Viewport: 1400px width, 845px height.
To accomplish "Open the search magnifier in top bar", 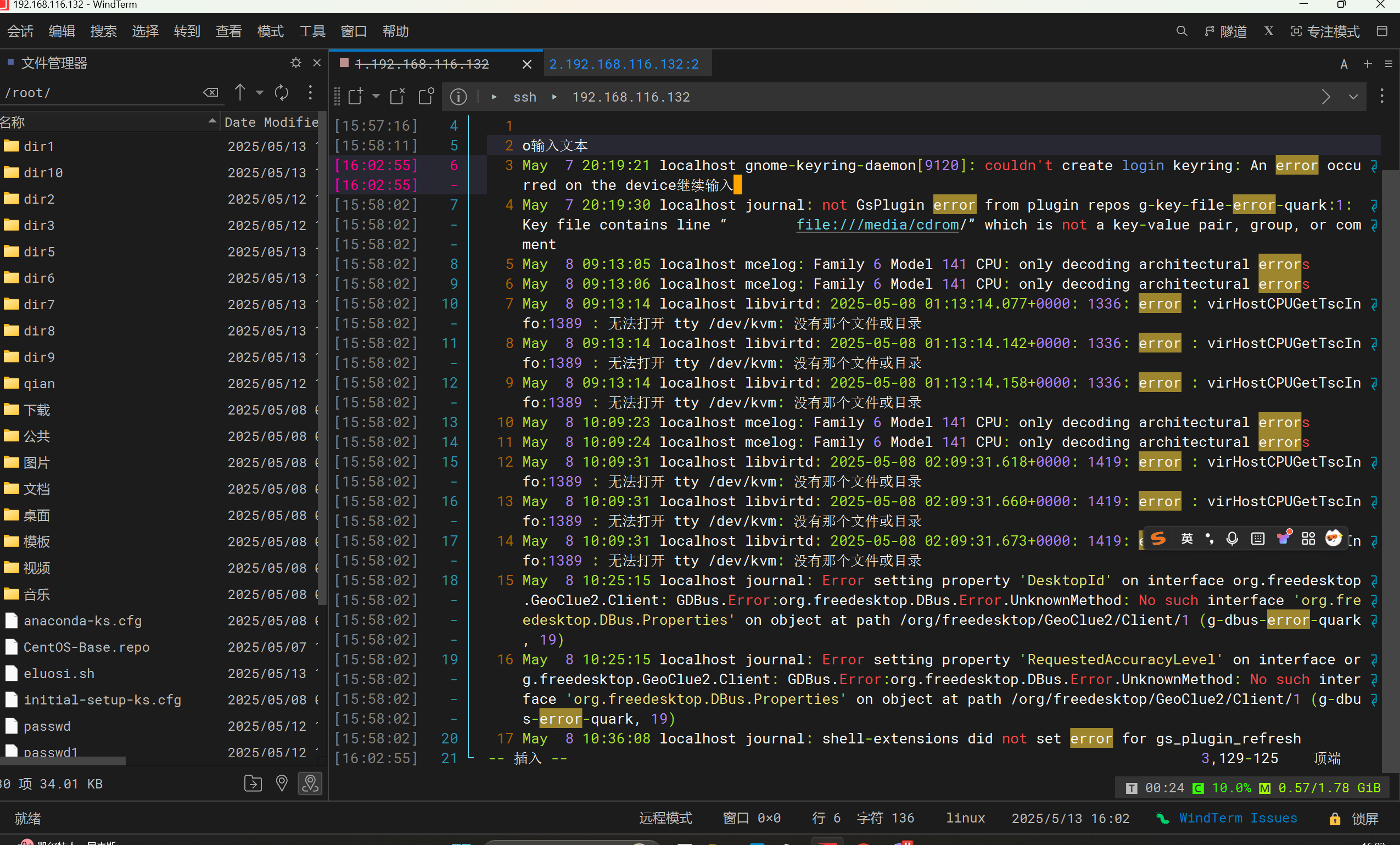I will coord(1181,31).
